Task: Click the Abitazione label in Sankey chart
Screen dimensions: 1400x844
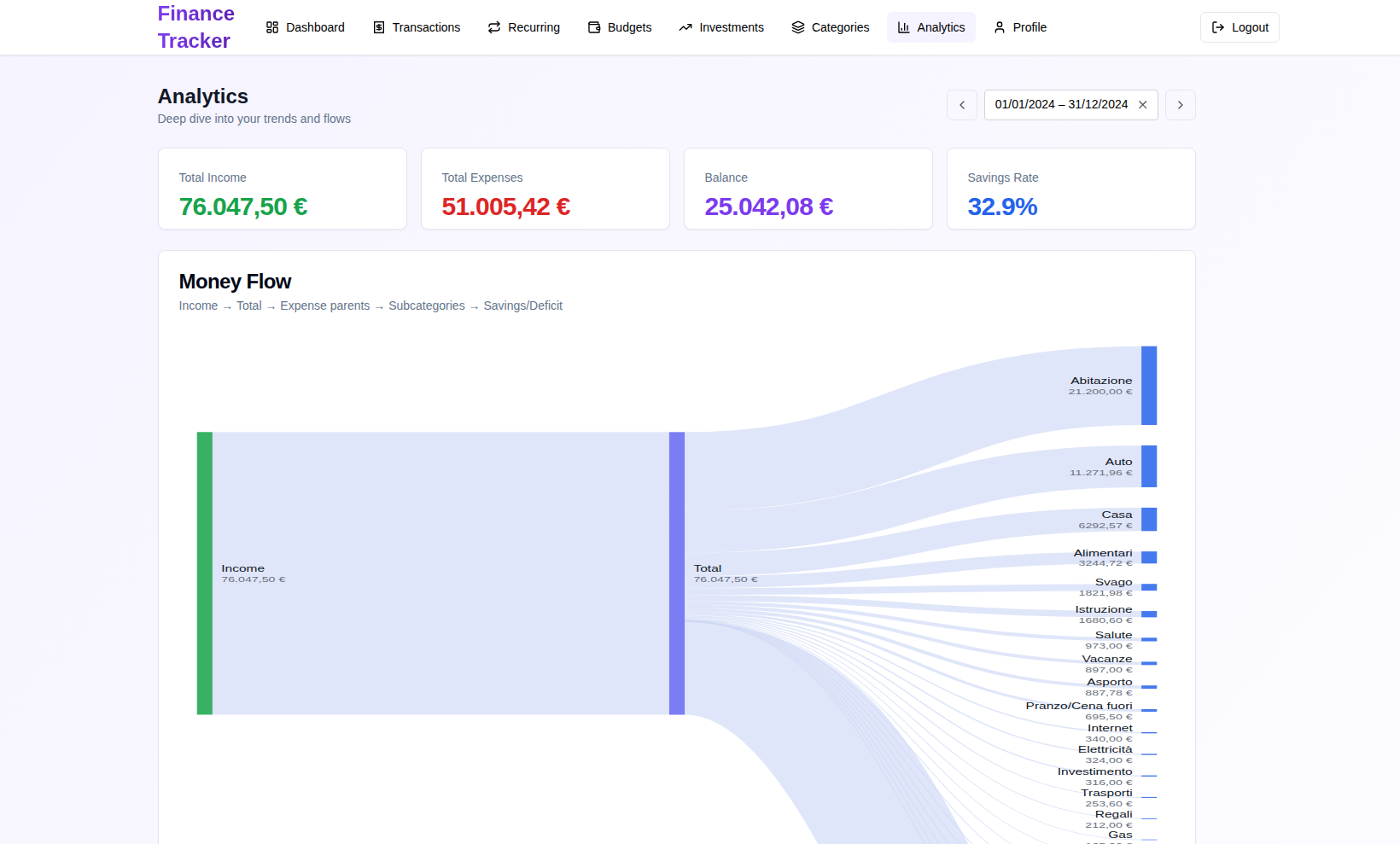Action: [1101, 381]
